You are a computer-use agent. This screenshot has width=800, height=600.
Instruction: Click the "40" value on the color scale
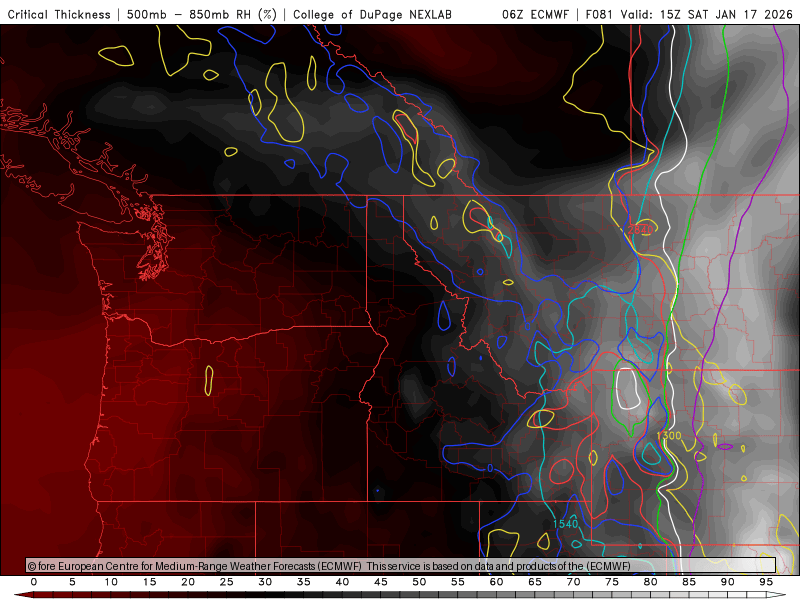tap(342, 582)
